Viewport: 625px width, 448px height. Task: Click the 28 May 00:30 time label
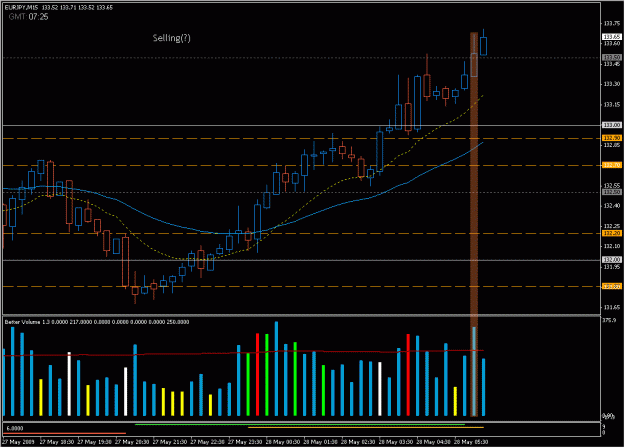tap(282, 442)
